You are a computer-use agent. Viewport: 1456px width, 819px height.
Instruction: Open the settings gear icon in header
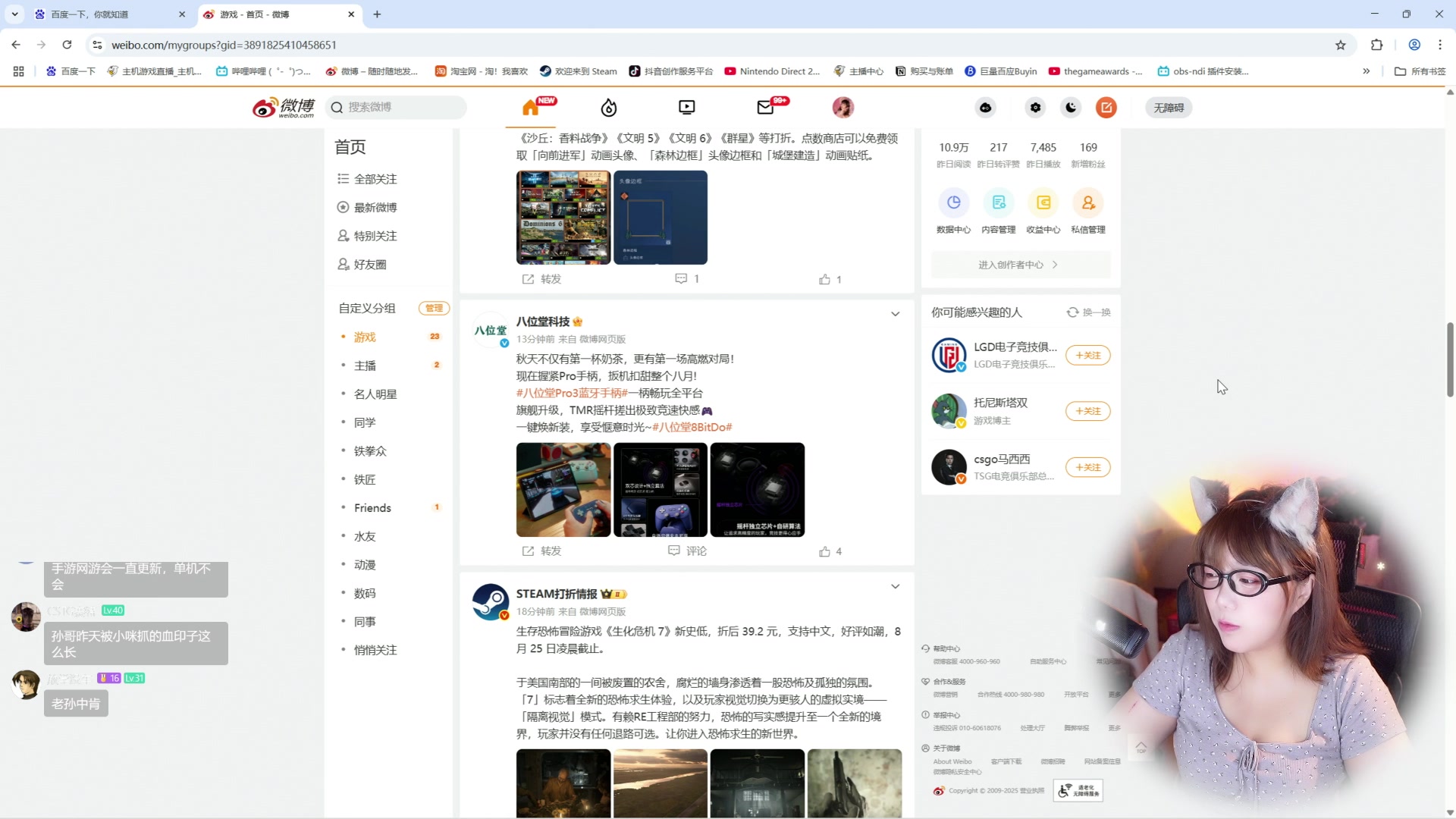coord(1035,108)
